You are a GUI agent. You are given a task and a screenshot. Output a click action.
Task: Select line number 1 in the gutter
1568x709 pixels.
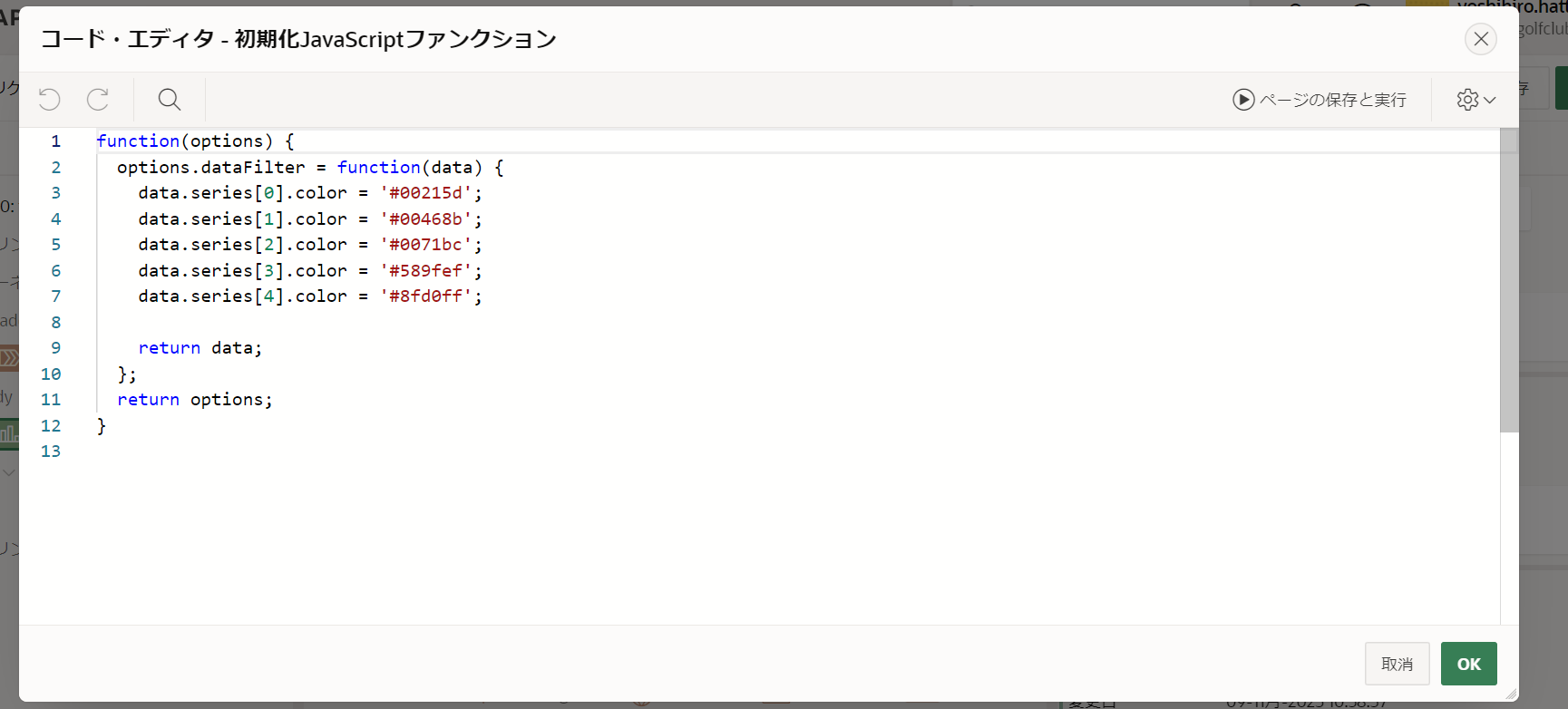coord(56,141)
